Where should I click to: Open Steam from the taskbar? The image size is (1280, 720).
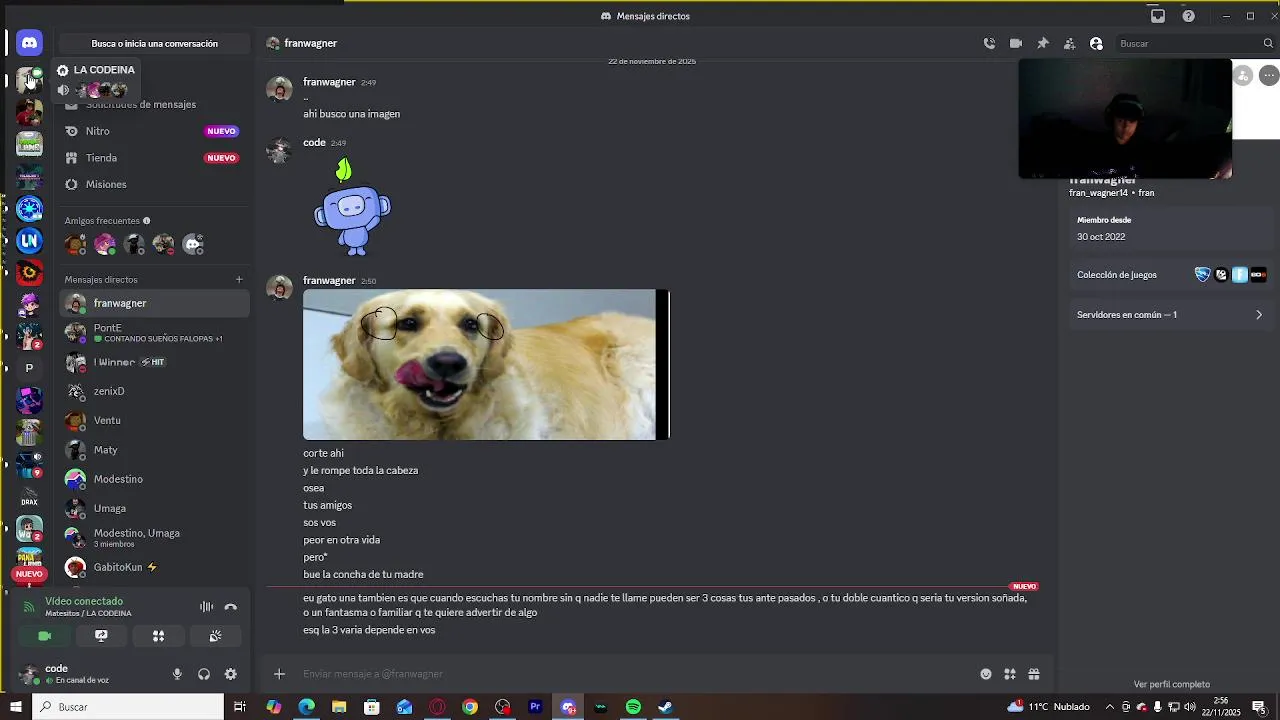666,707
